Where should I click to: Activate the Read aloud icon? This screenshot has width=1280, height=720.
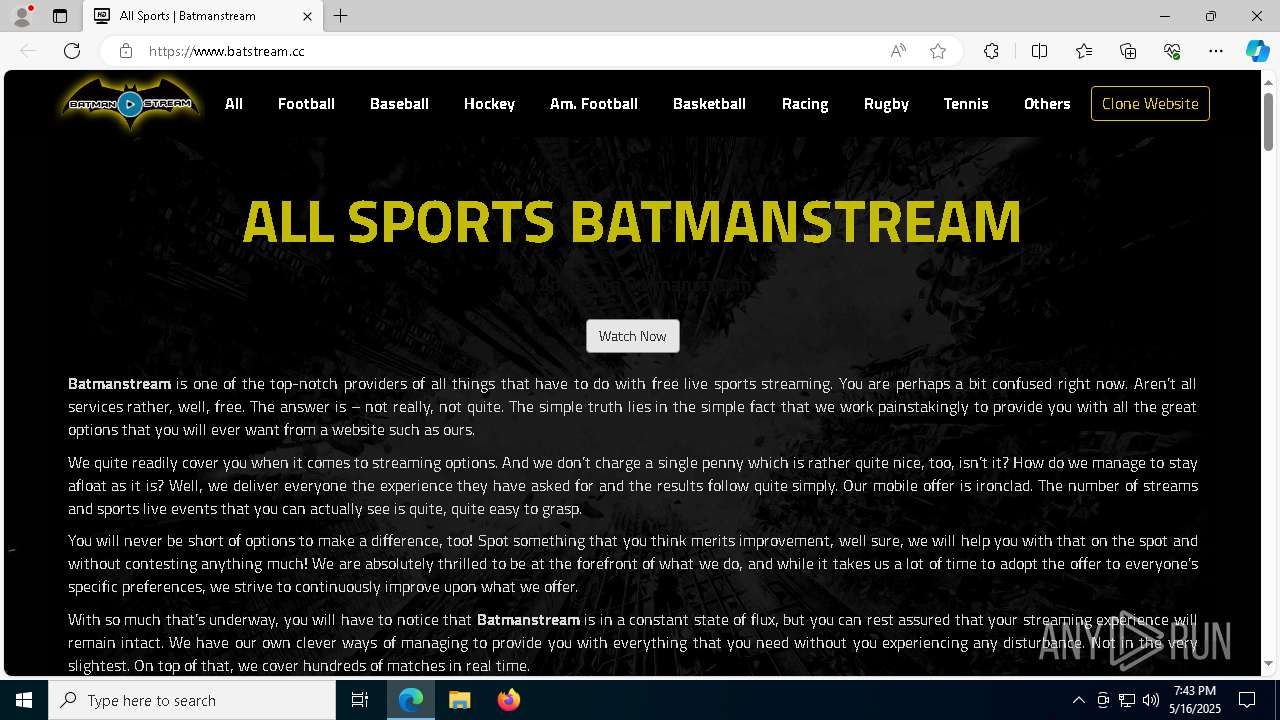[x=898, y=51]
